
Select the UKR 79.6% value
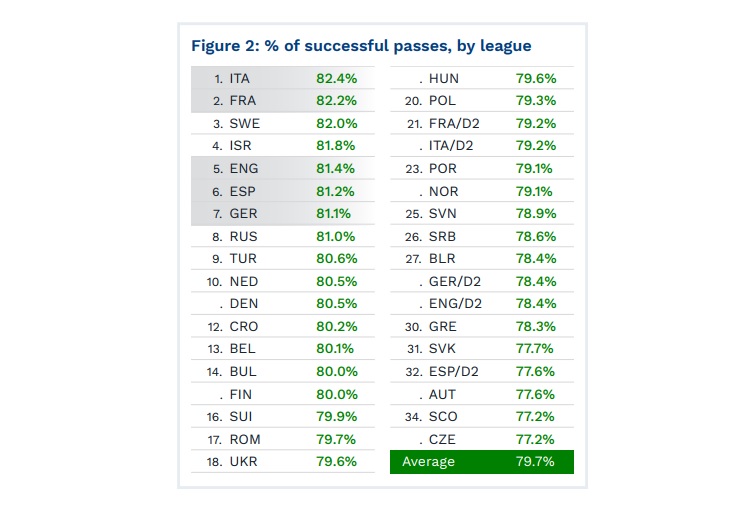pyautogui.click(x=334, y=460)
